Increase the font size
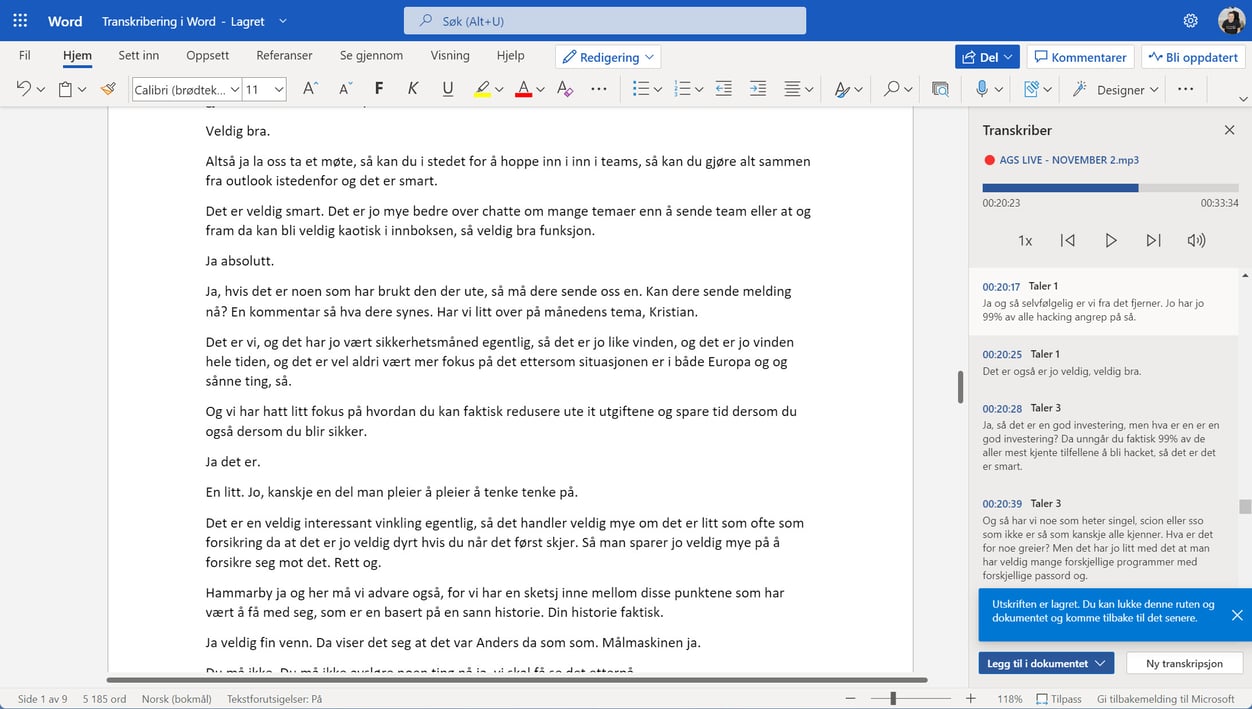 pyautogui.click(x=309, y=89)
